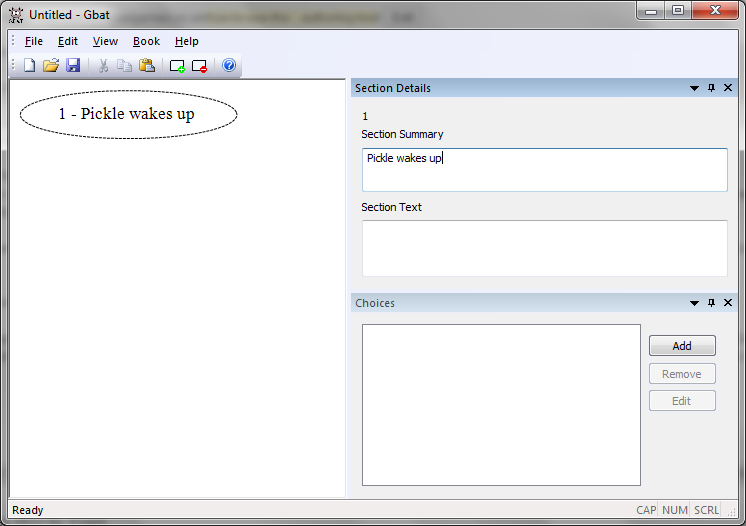Remove section using the red minus icon

pyautogui.click(x=199, y=66)
